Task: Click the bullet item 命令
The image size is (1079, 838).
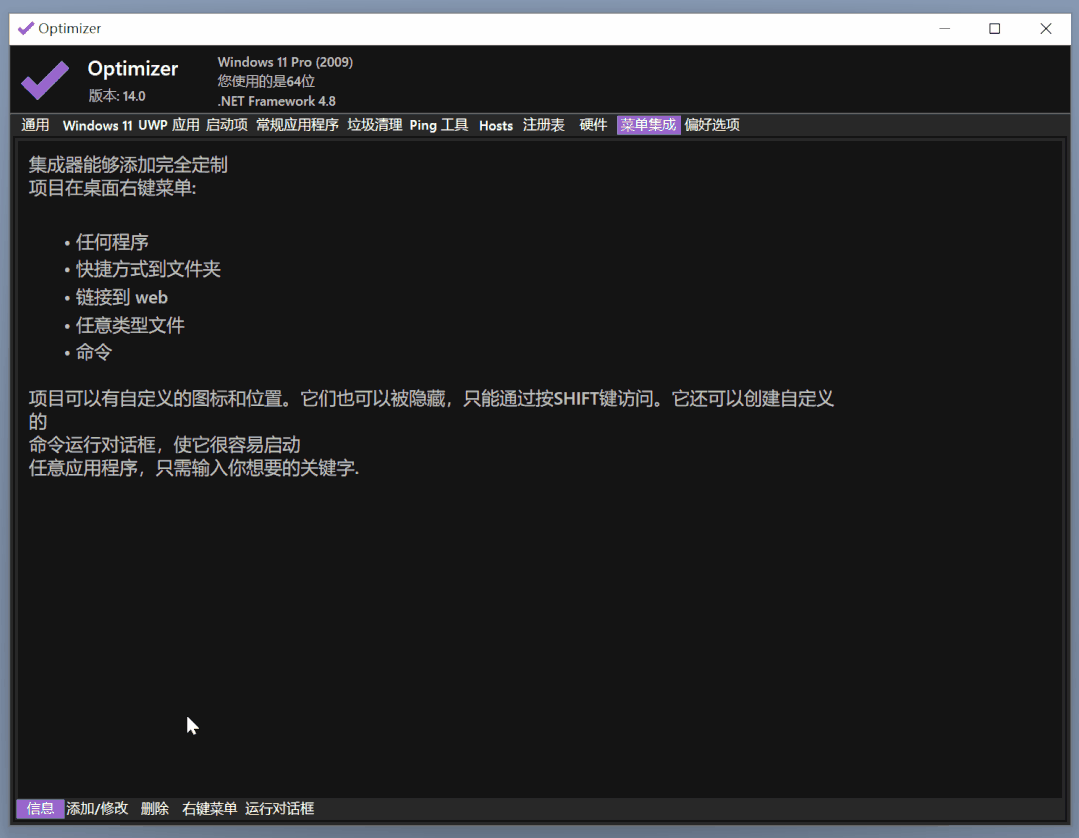Action: point(94,352)
